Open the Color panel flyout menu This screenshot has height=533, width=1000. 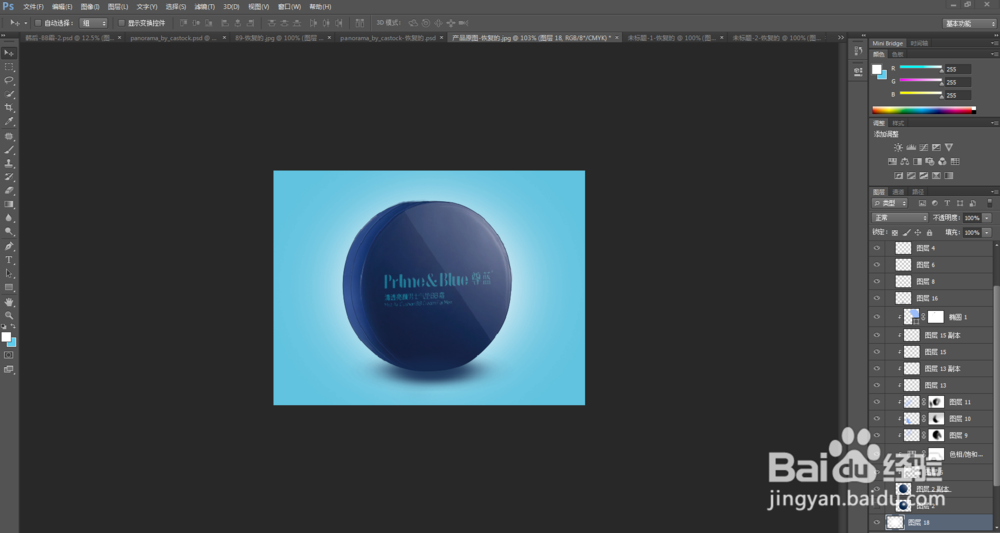click(995, 55)
